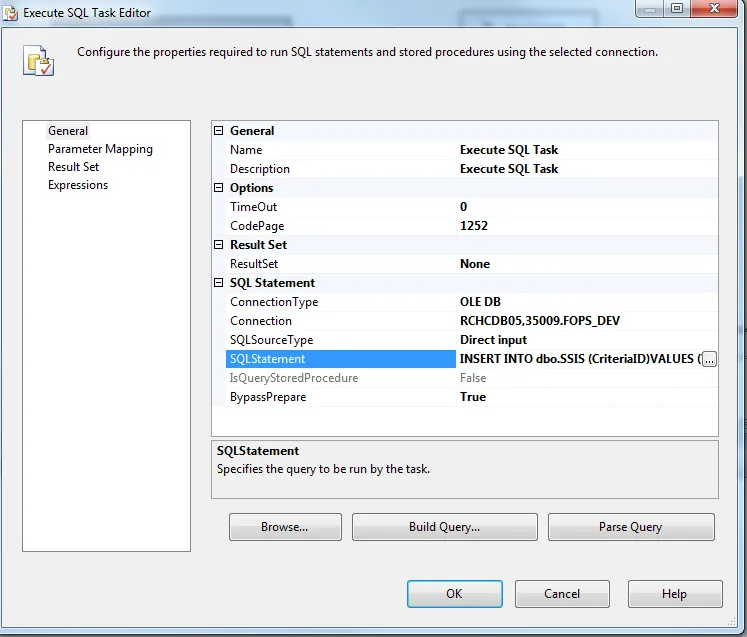747x637 pixels.
Task: Select the SQLSourceType property label
Action: point(272,340)
